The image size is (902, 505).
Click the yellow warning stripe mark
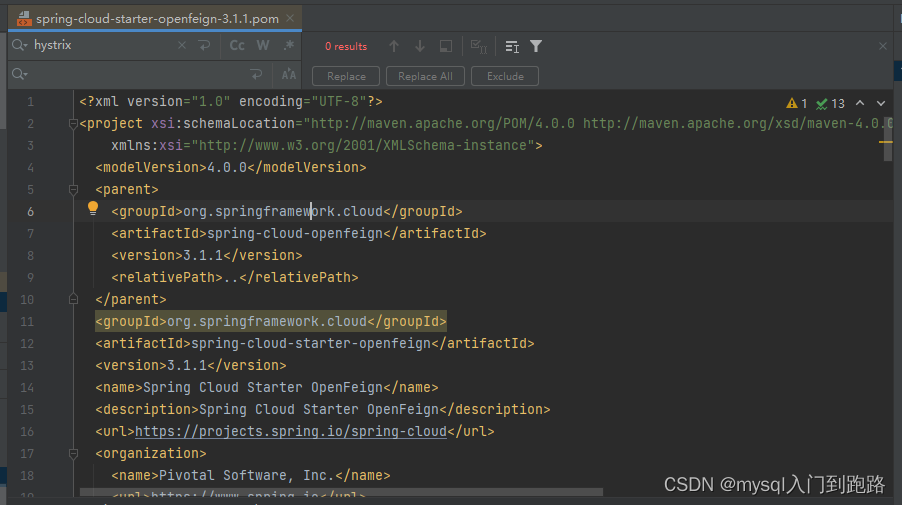pyautogui.click(x=886, y=141)
